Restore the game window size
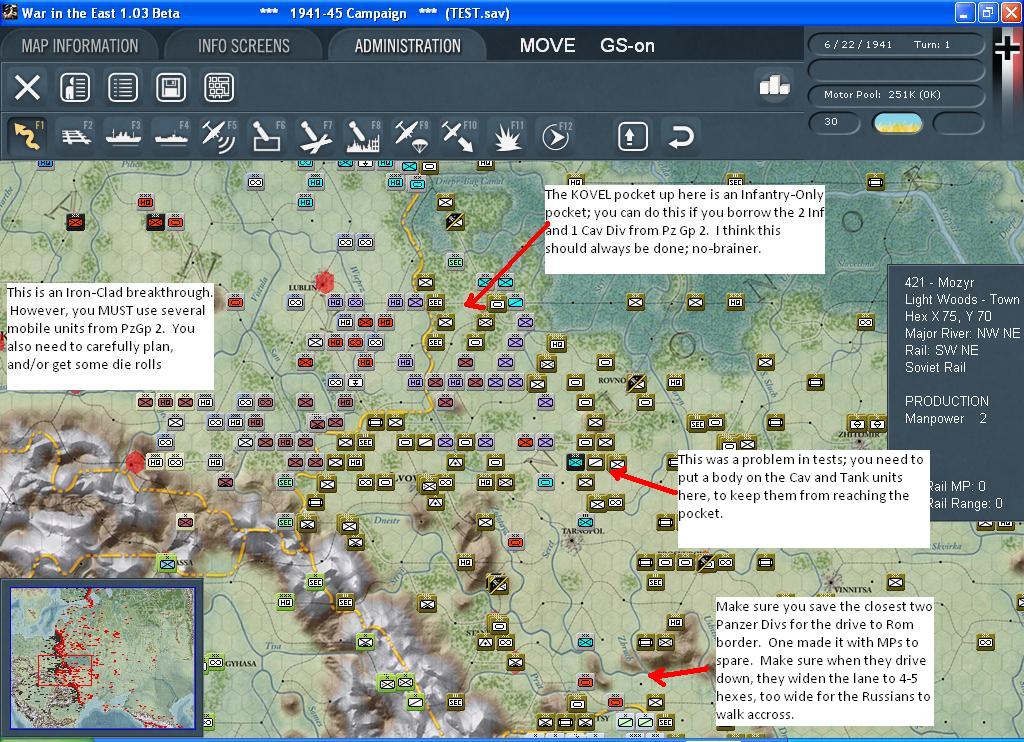This screenshot has height=742, width=1024. point(987,12)
